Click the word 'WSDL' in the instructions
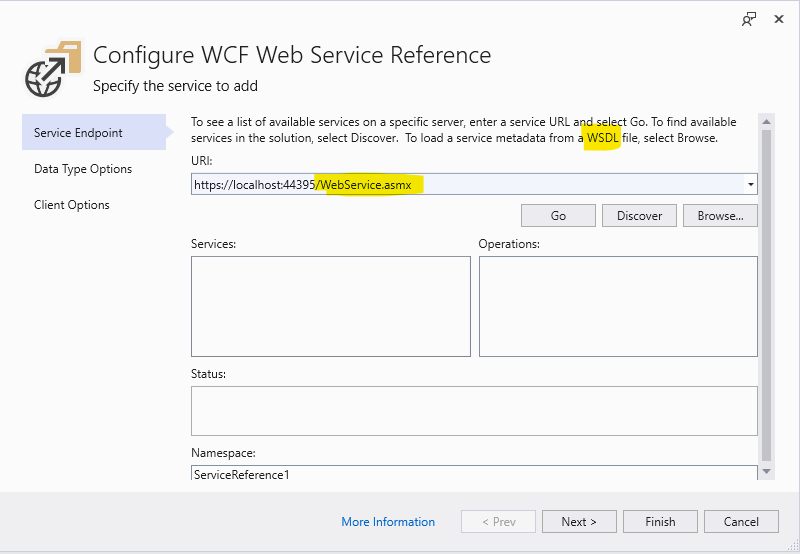Viewport: 800px width, 554px height. tap(603, 138)
